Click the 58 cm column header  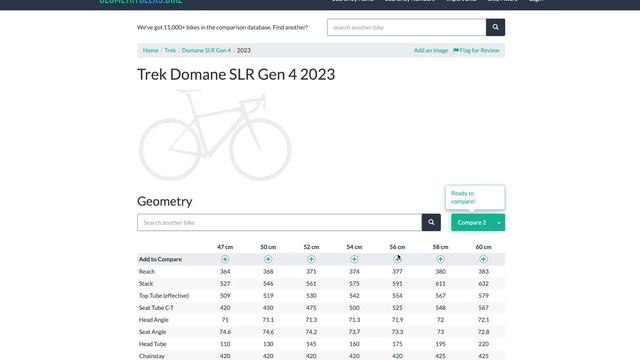(440, 247)
